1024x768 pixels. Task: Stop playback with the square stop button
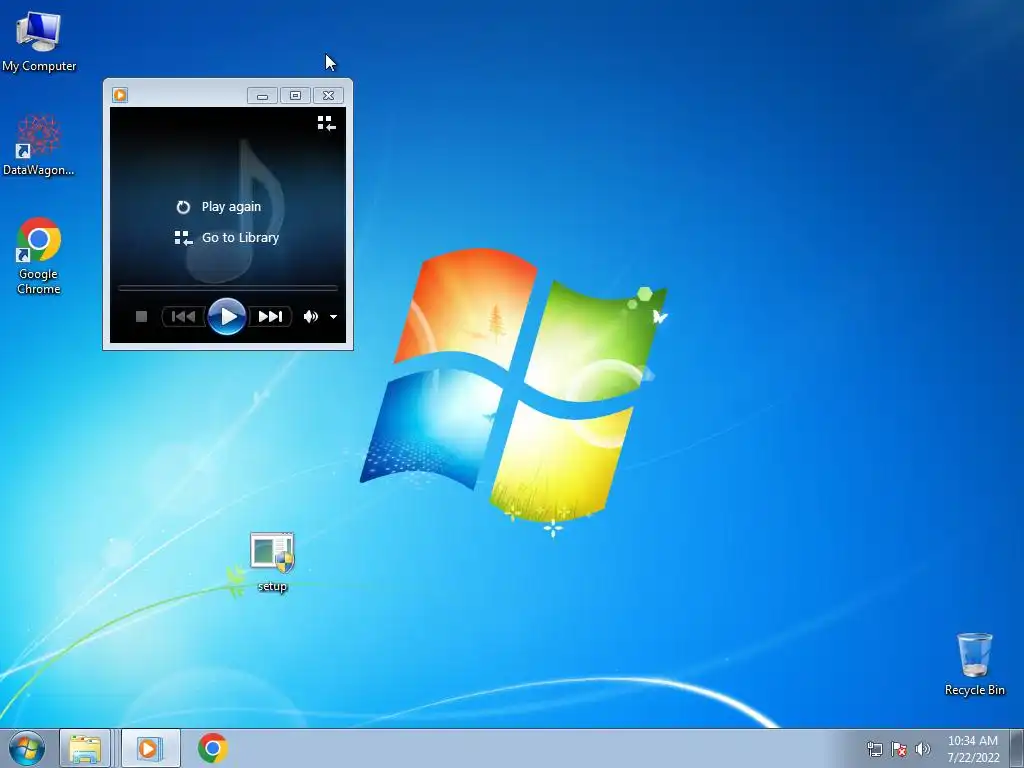(141, 317)
